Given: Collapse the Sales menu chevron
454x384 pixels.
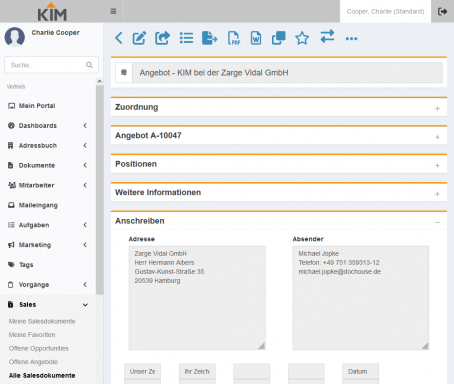Looking at the screenshot, I should (85, 305).
